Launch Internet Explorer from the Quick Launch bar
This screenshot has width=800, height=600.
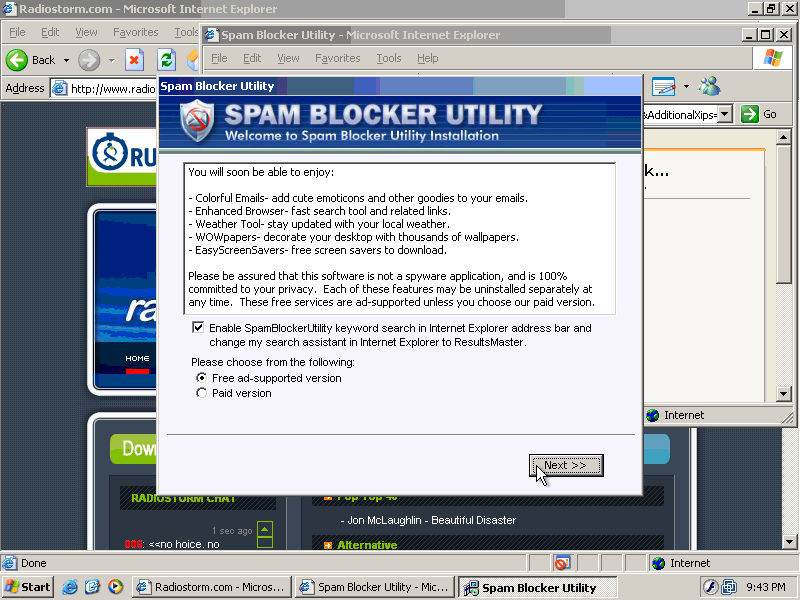coord(70,587)
